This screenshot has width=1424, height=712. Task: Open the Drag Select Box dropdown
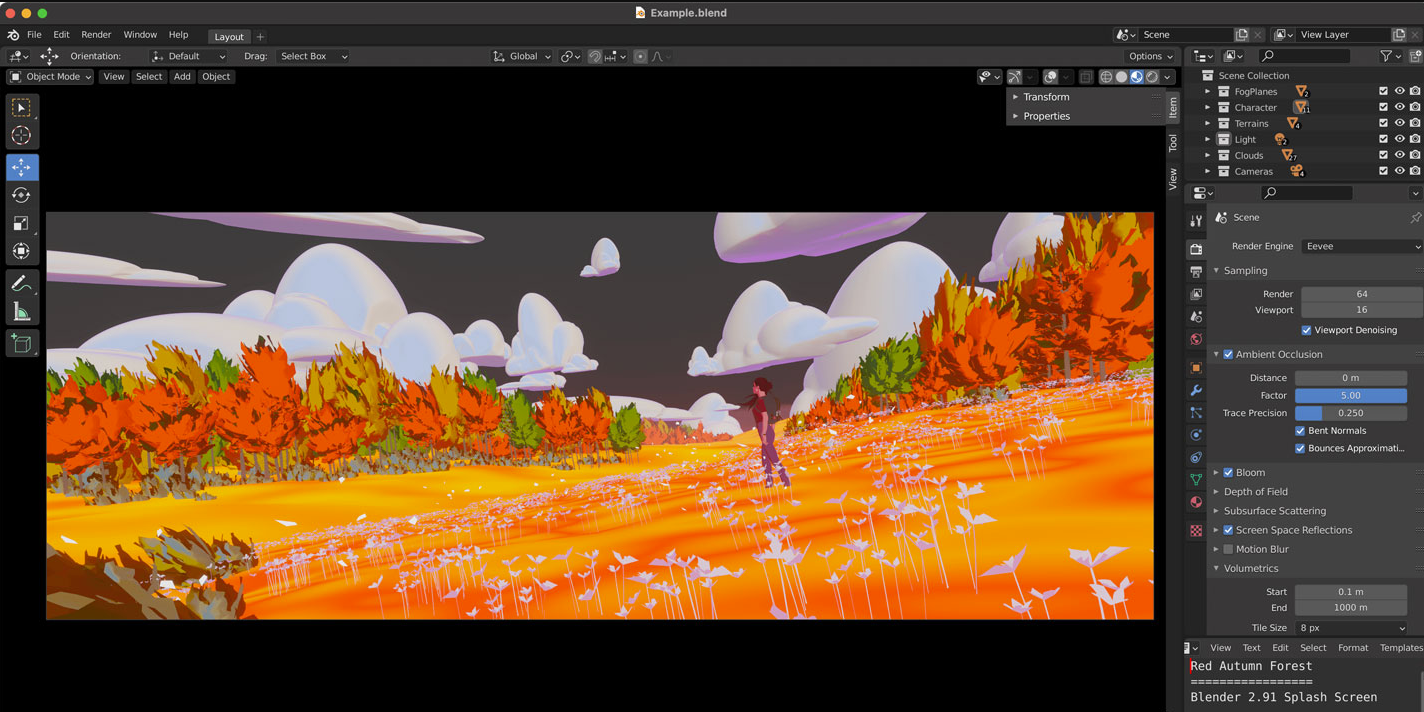pos(312,57)
